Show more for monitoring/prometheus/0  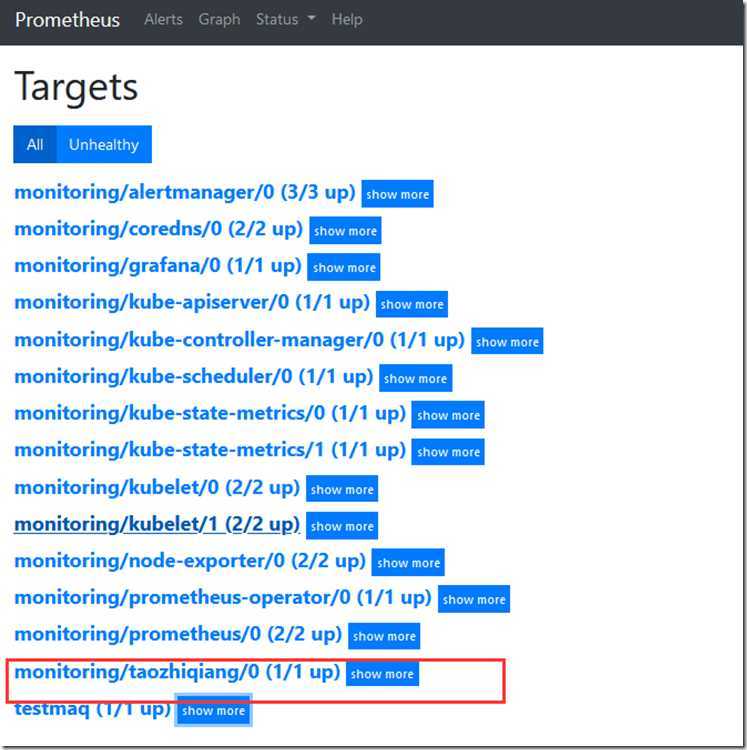click(x=384, y=636)
